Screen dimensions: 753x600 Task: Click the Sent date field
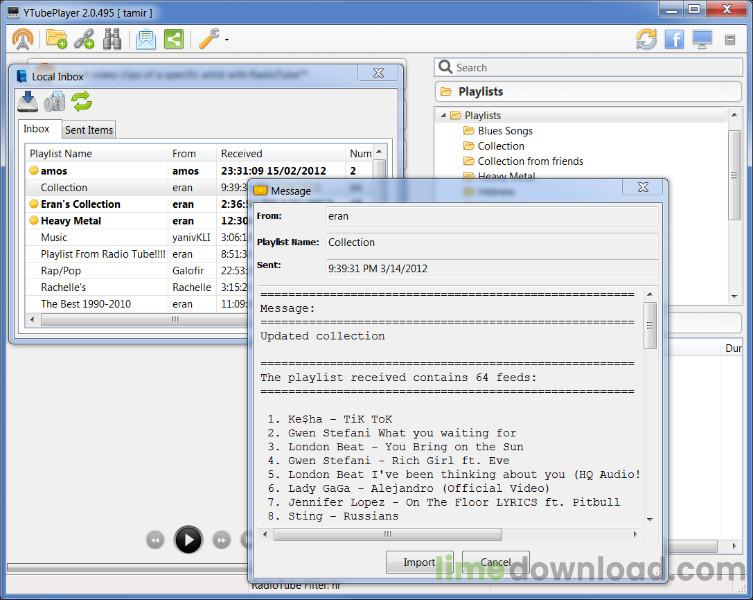tap(492, 268)
